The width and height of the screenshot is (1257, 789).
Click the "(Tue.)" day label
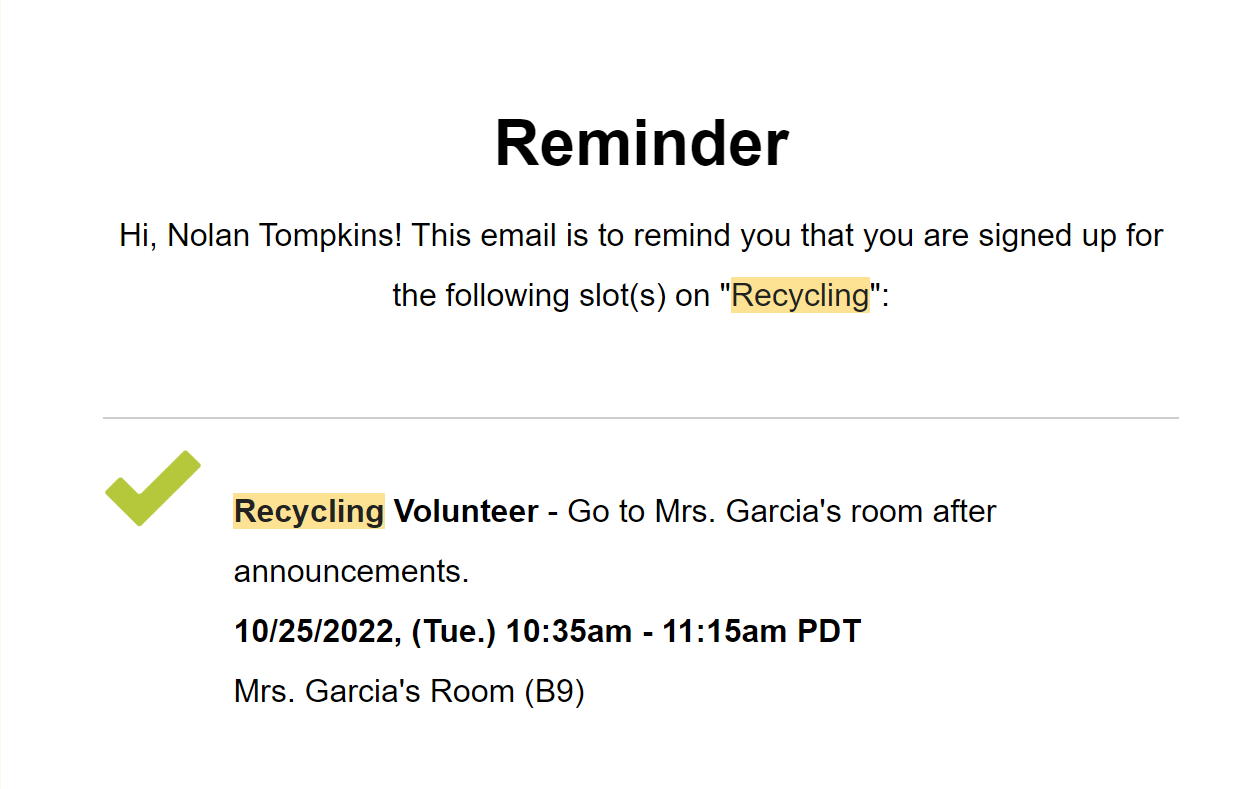click(x=453, y=631)
